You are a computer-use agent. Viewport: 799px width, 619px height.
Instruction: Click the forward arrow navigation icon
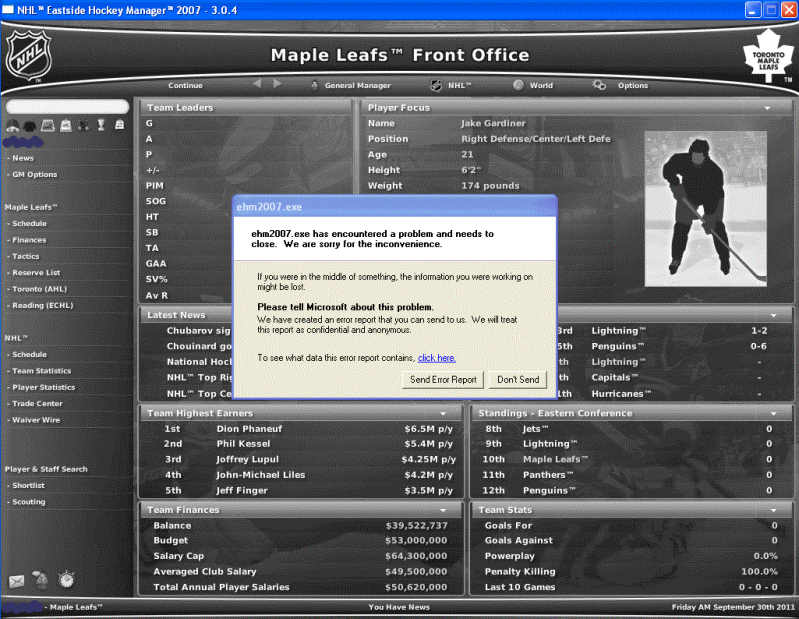click(x=277, y=84)
